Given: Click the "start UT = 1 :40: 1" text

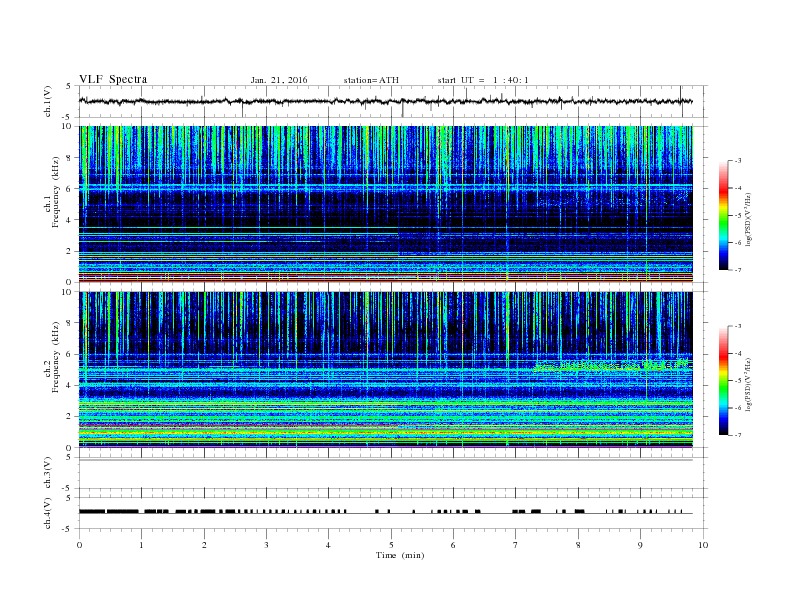Looking at the screenshot, I should tap(483, 80).
